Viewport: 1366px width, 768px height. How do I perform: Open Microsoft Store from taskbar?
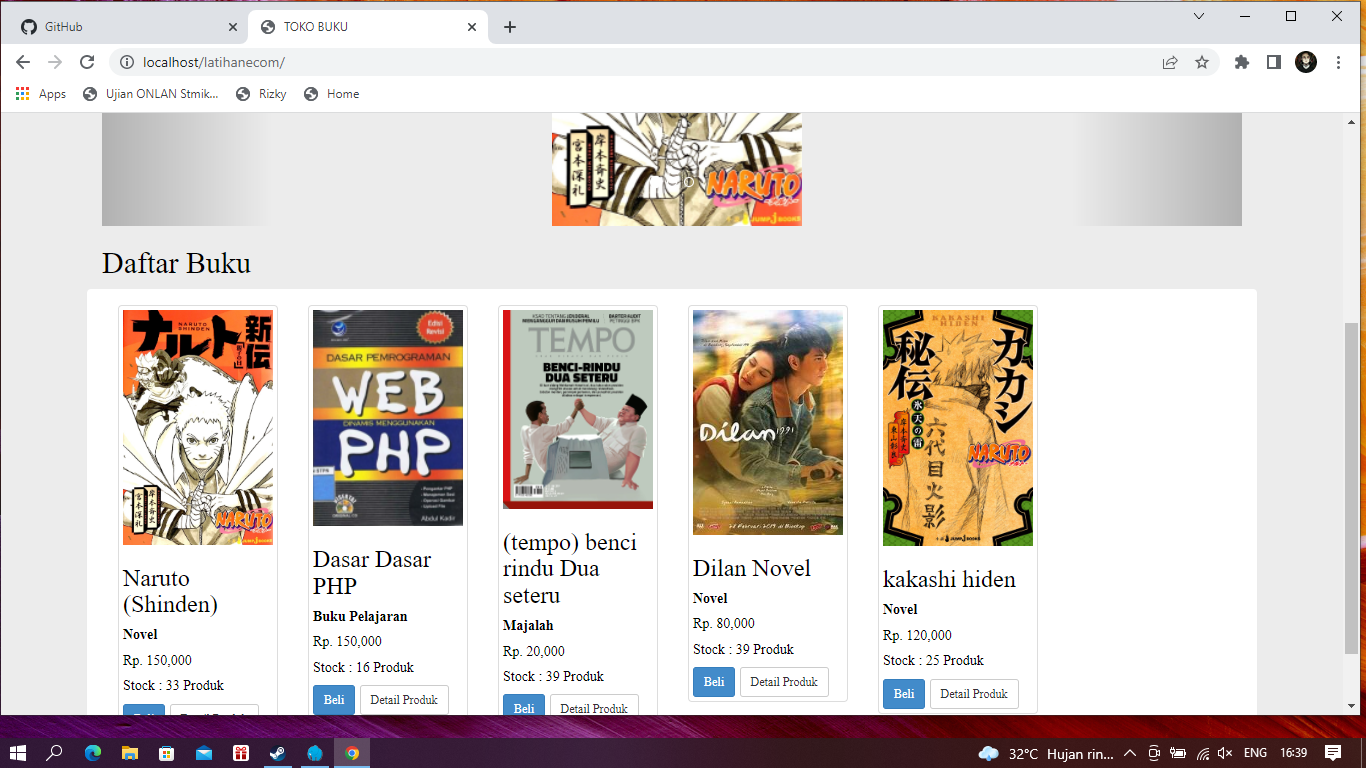click(167, 753)
